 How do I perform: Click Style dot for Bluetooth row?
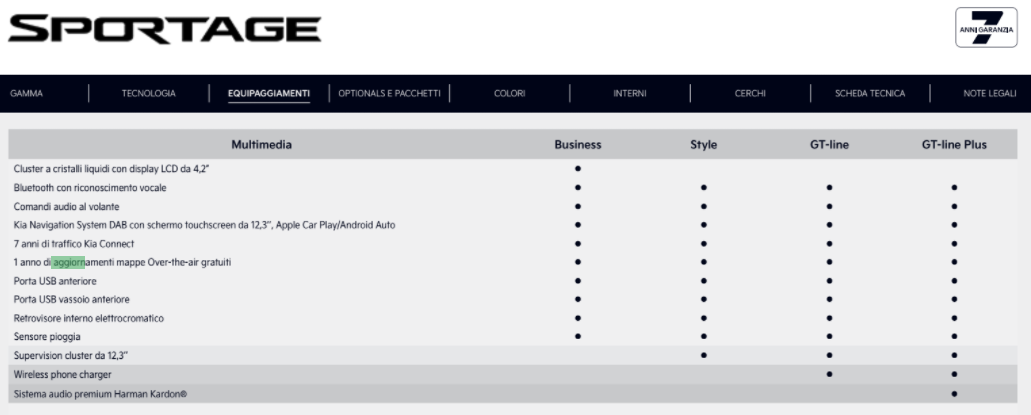click(x=704, y=187)
